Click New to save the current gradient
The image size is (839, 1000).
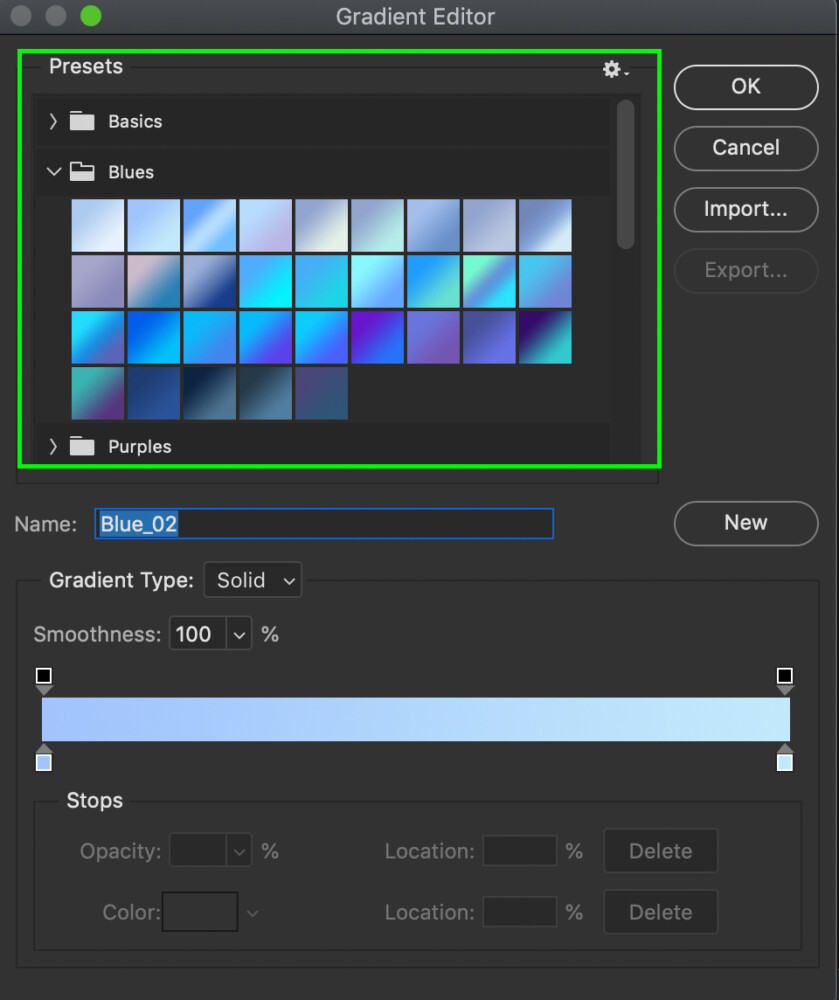pos(746,523)
